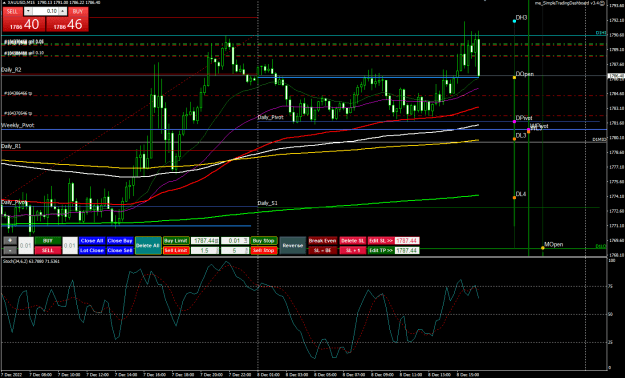The image size is (625, 378).
Task: Click the Sell Limit button
Action: pos(176,250)
